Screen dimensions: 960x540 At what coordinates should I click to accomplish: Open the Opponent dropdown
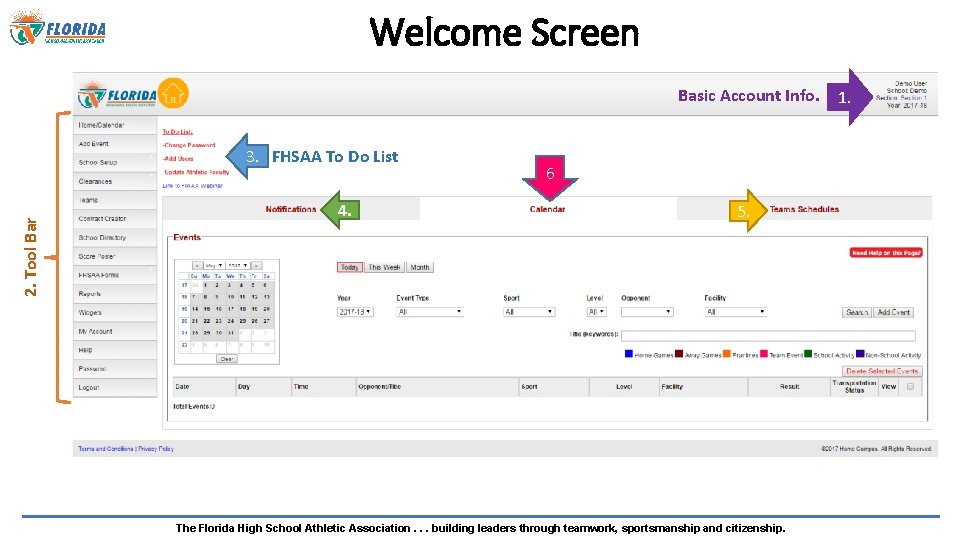(647, 312)
